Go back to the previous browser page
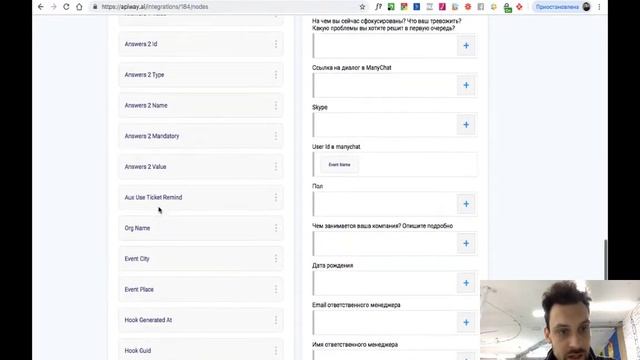The width and height of the screenshot is (640, 360). point(40,7)
